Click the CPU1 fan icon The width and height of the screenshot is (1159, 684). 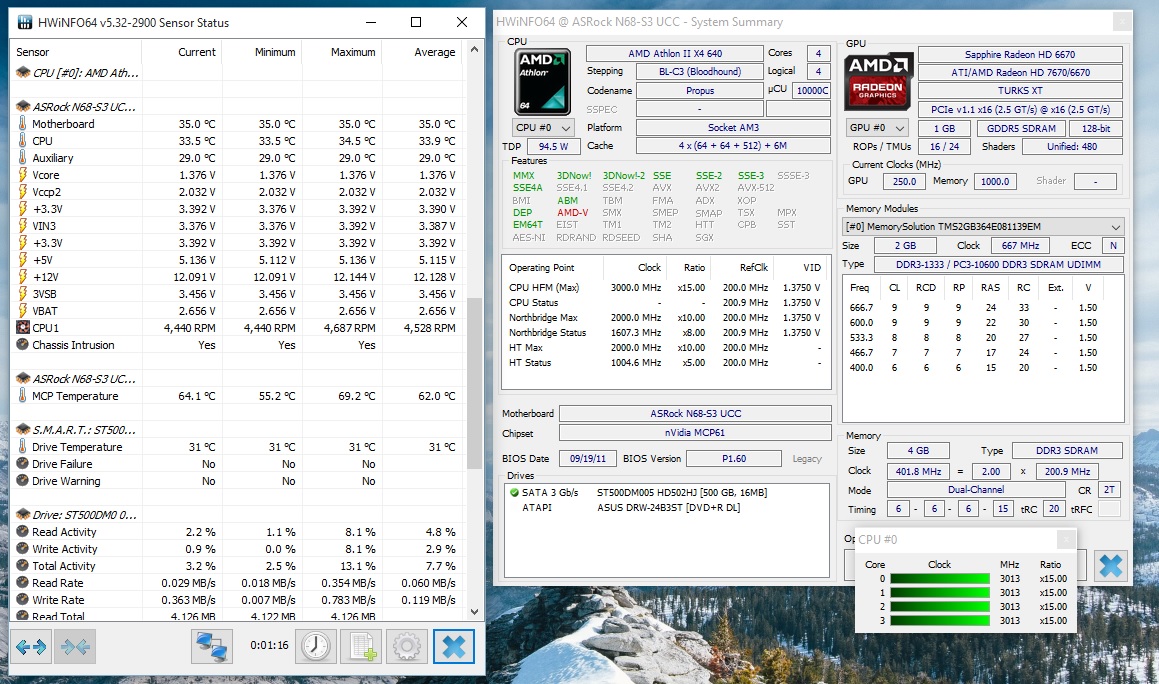23,328
